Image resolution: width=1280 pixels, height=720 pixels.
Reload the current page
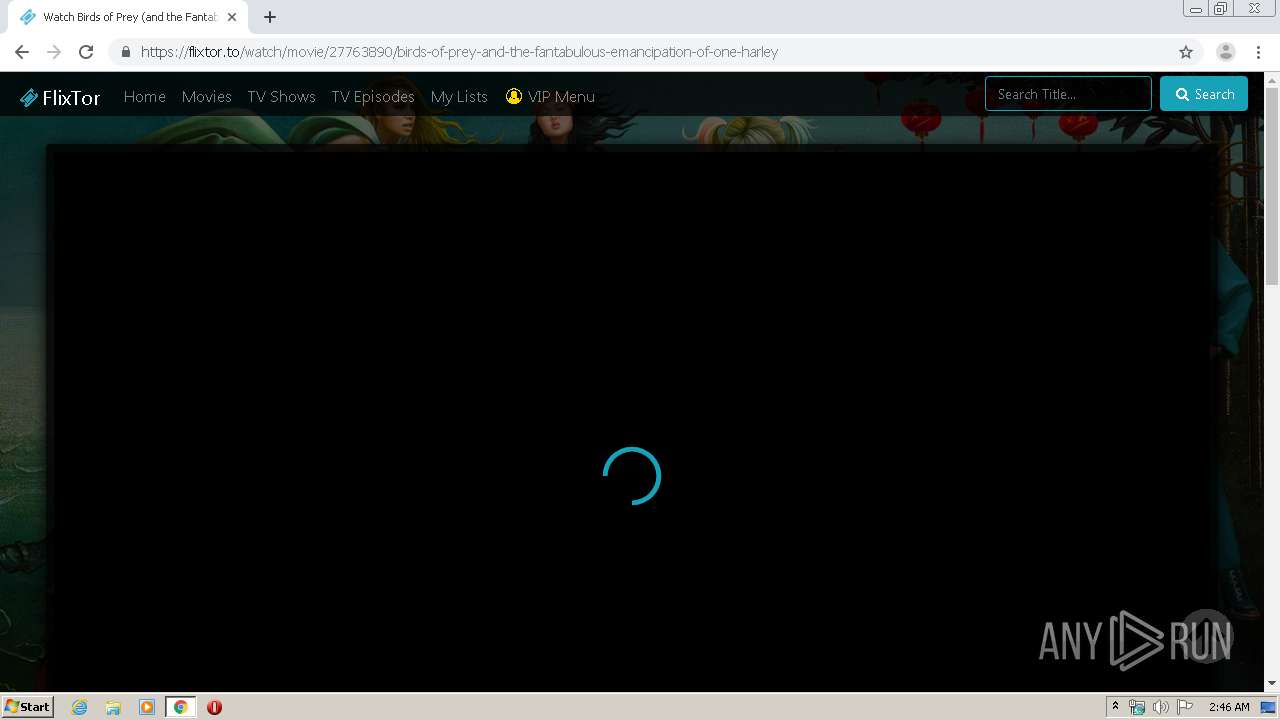click(x=86, y=52)
